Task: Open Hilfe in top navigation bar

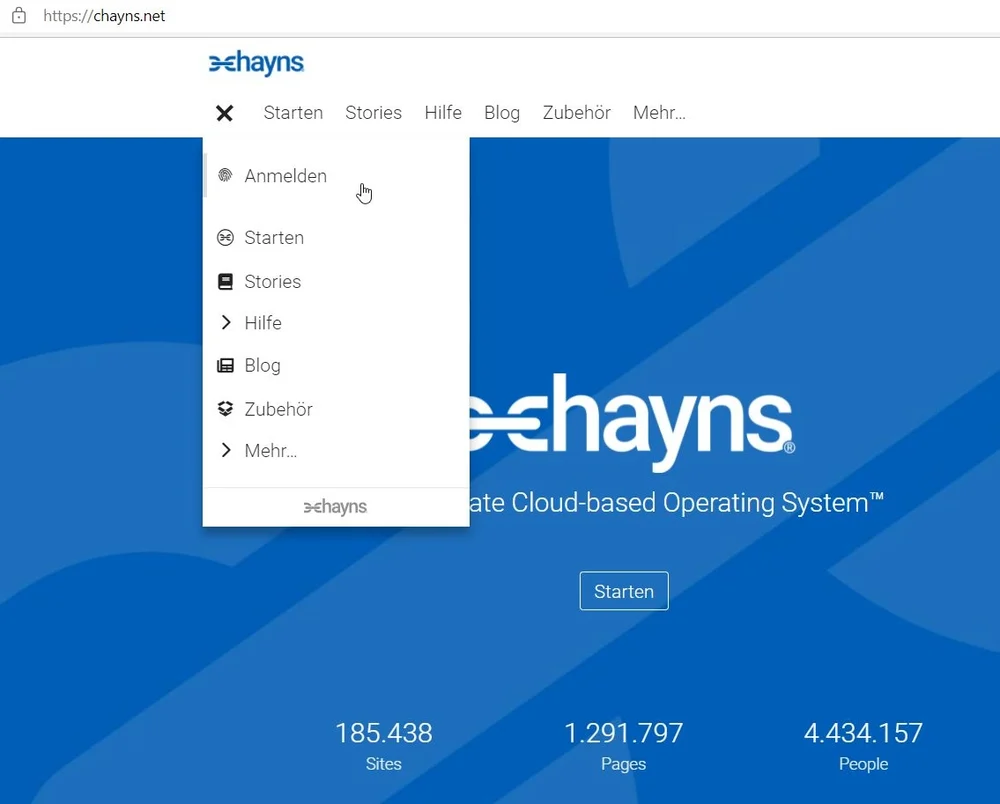Action: point(443,113)
